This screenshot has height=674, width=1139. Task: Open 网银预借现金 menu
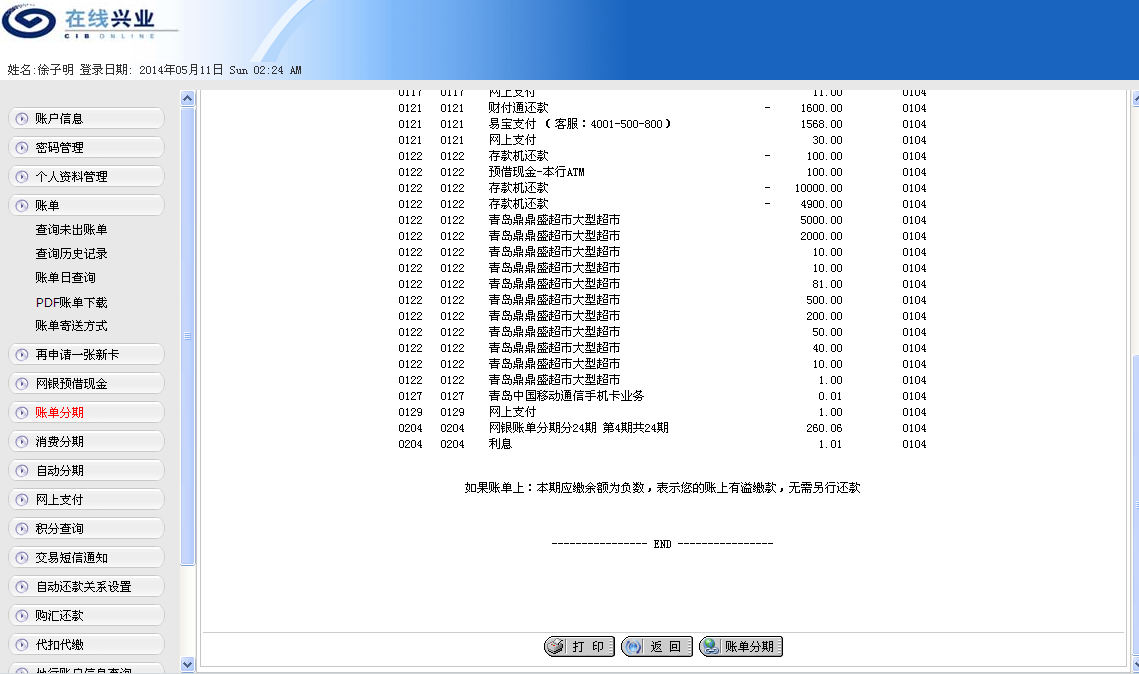(86, 383)
